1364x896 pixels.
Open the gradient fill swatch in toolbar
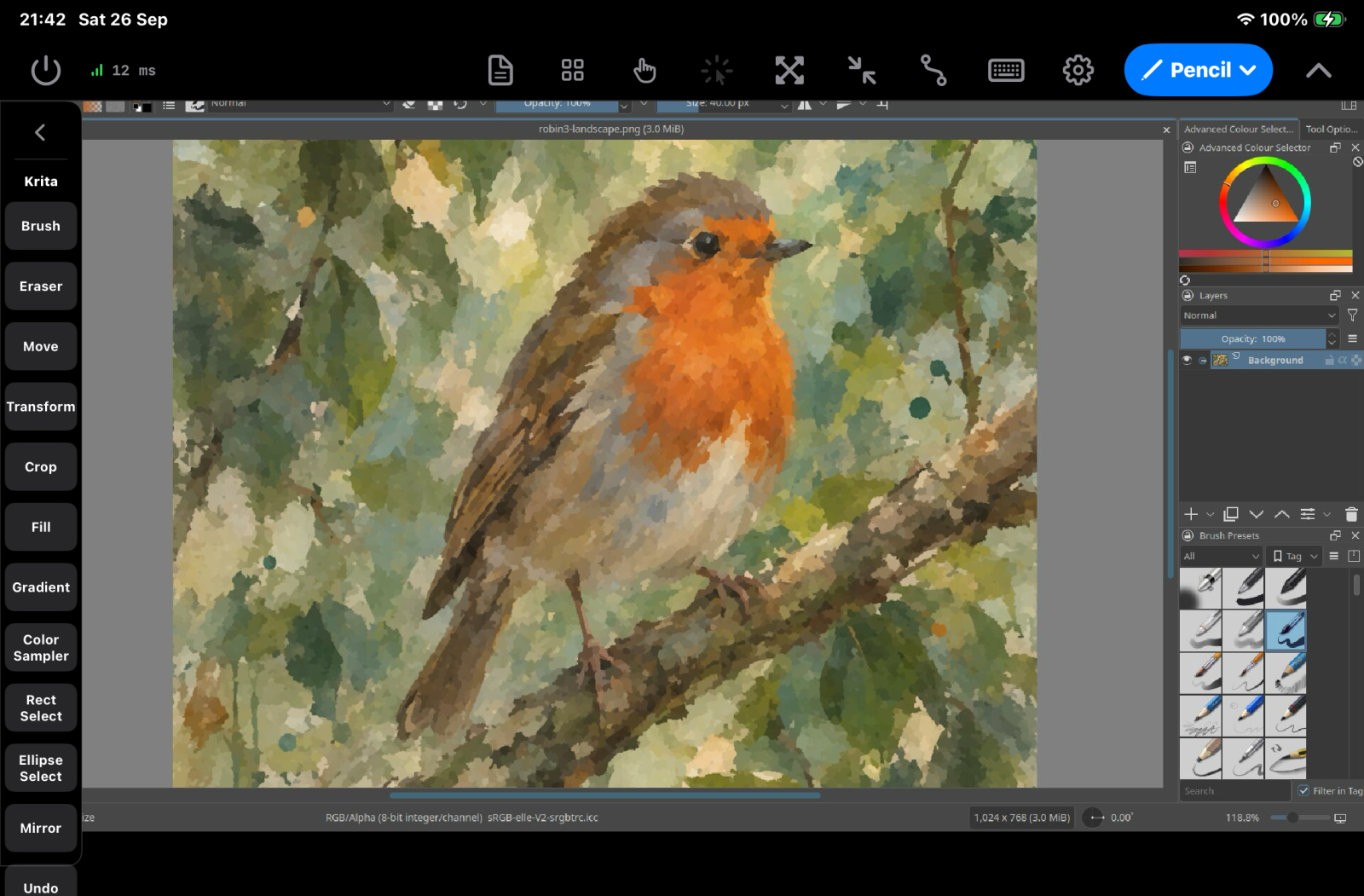[x=92, y=106]
